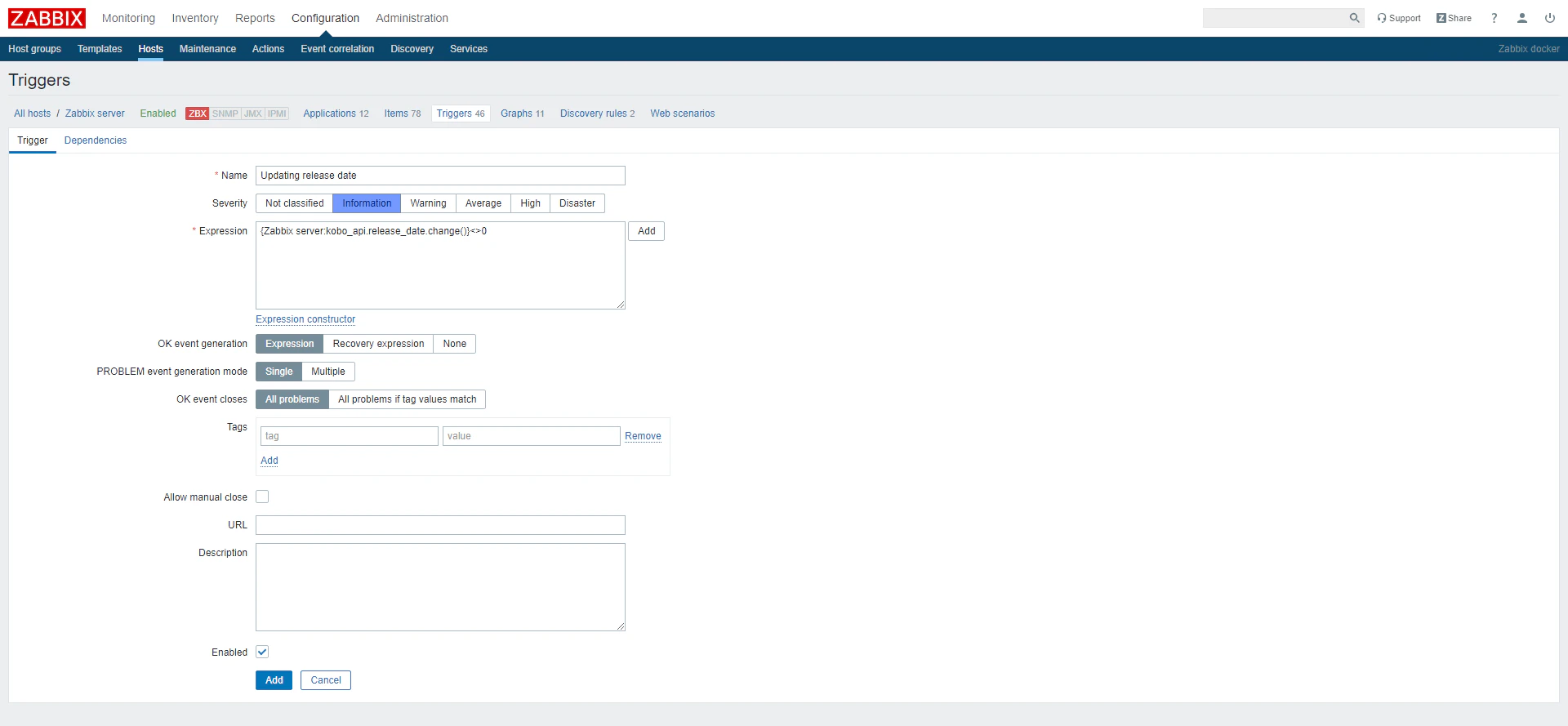Click the search magnifier icon

click(1354, 18)
